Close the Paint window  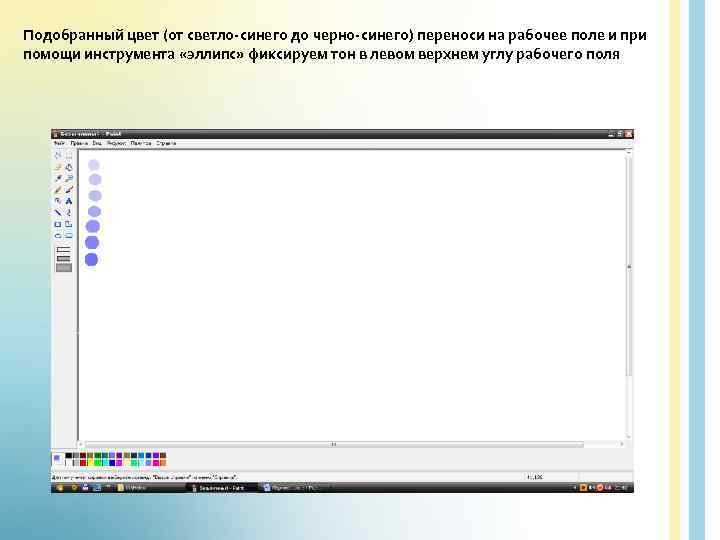[629, 134]
